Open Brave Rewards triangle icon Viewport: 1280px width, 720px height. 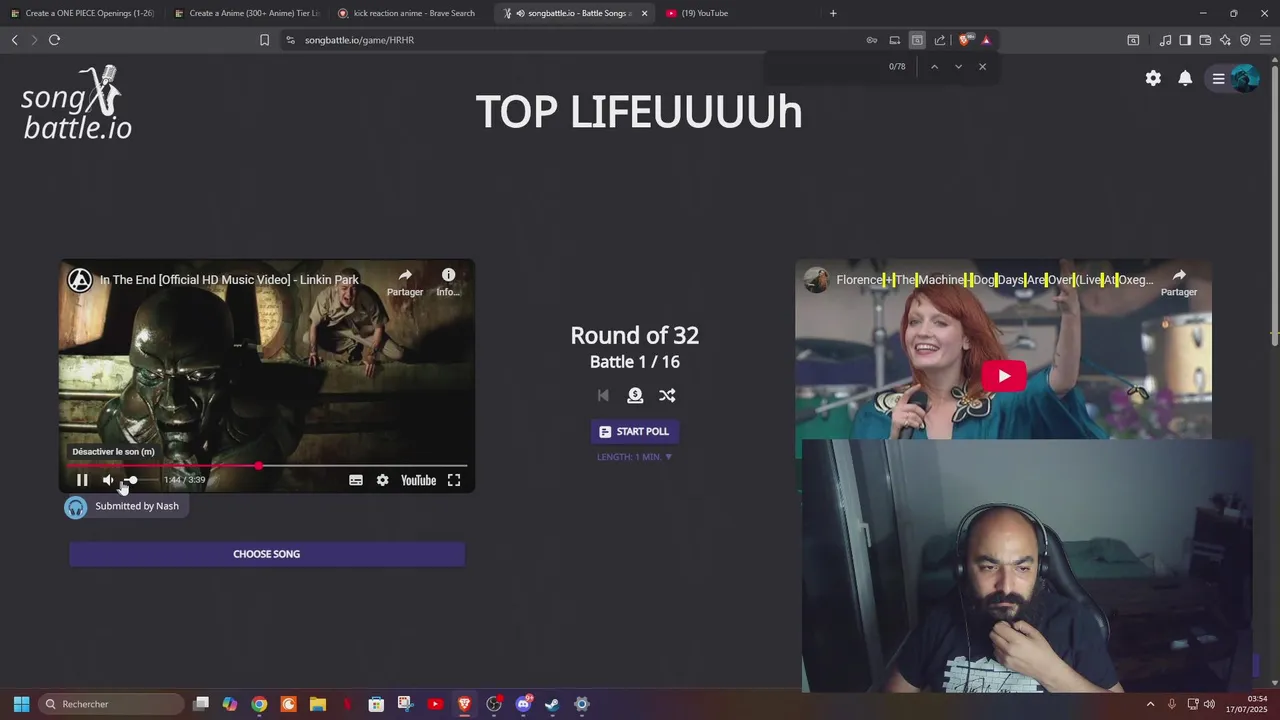pos(986,40)
